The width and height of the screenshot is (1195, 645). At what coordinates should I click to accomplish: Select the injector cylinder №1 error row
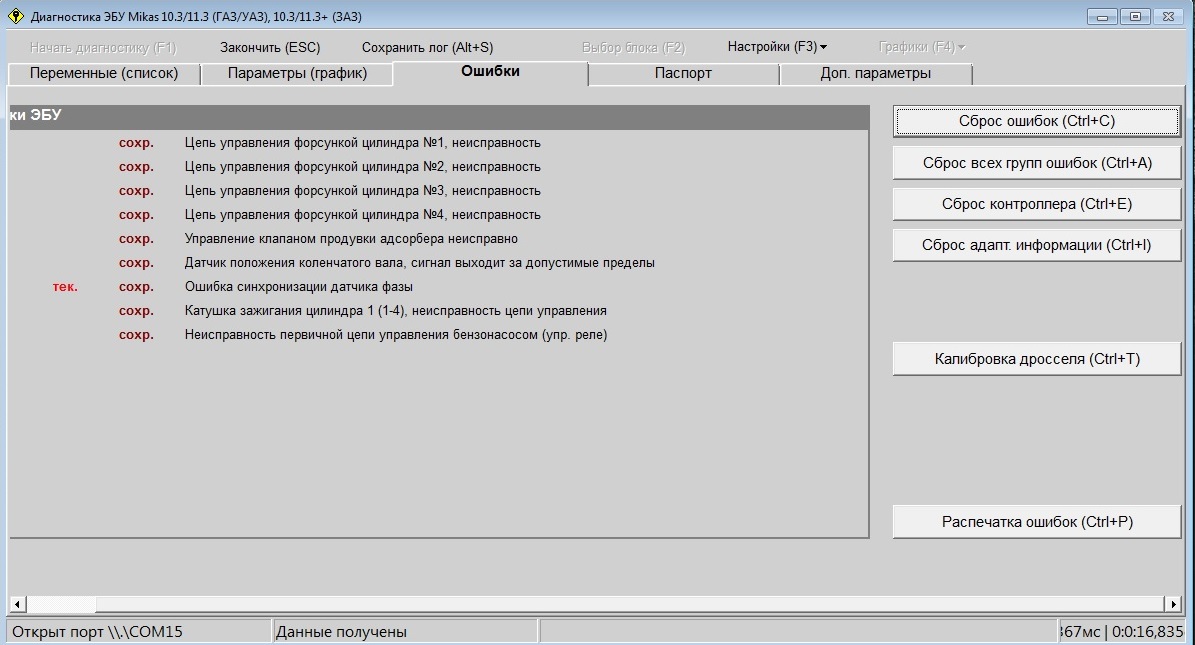pyautogui.click(x=362, y=143)
